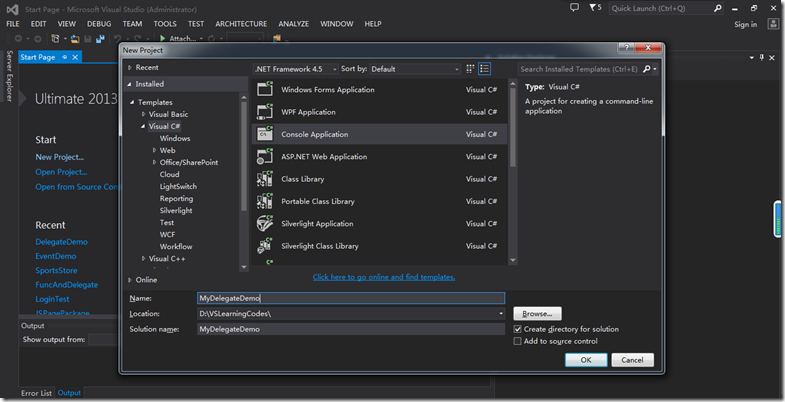Open the ANALYZE menu
This screenshot has height=402, width=785.
click(x=294, y=24)
